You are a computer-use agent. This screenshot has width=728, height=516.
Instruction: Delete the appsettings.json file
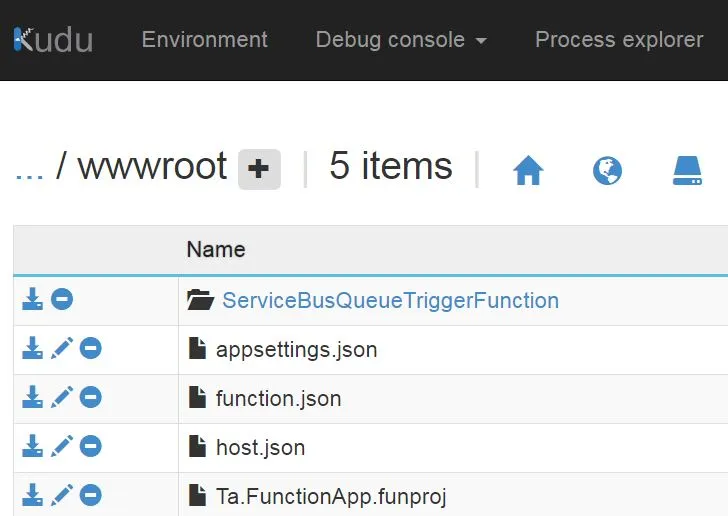pos(91,348)
